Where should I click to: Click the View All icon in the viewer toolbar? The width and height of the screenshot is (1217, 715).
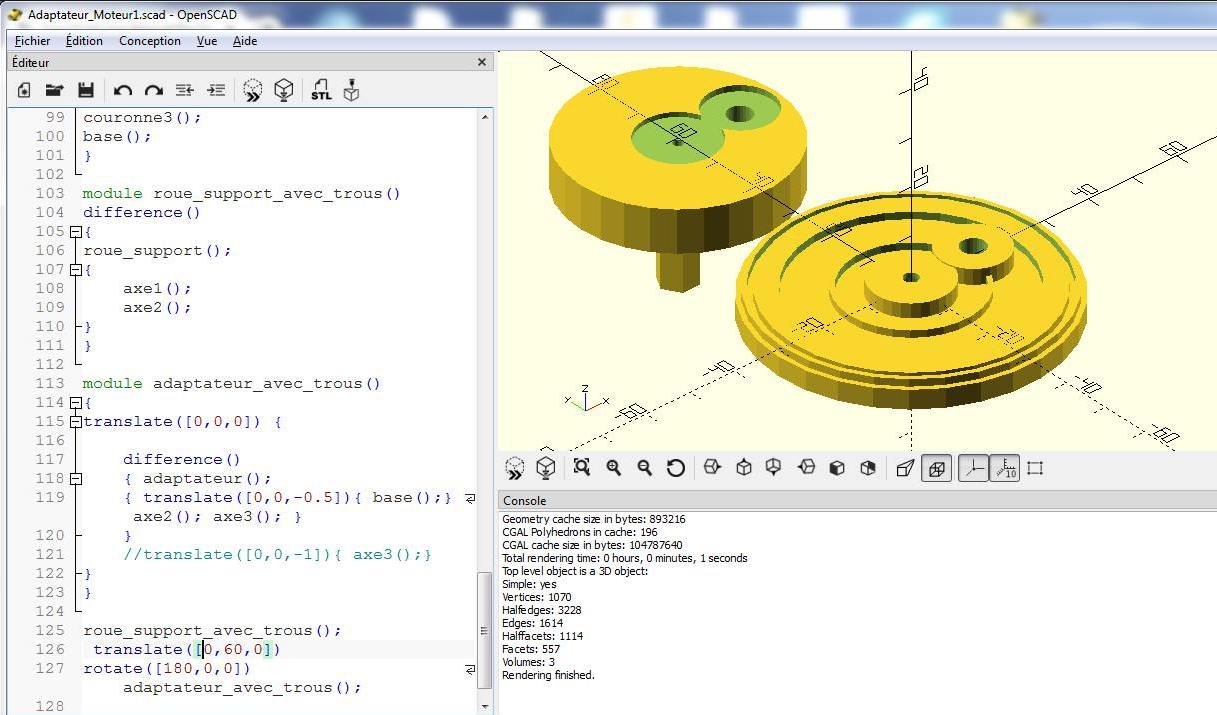point(582,468)
